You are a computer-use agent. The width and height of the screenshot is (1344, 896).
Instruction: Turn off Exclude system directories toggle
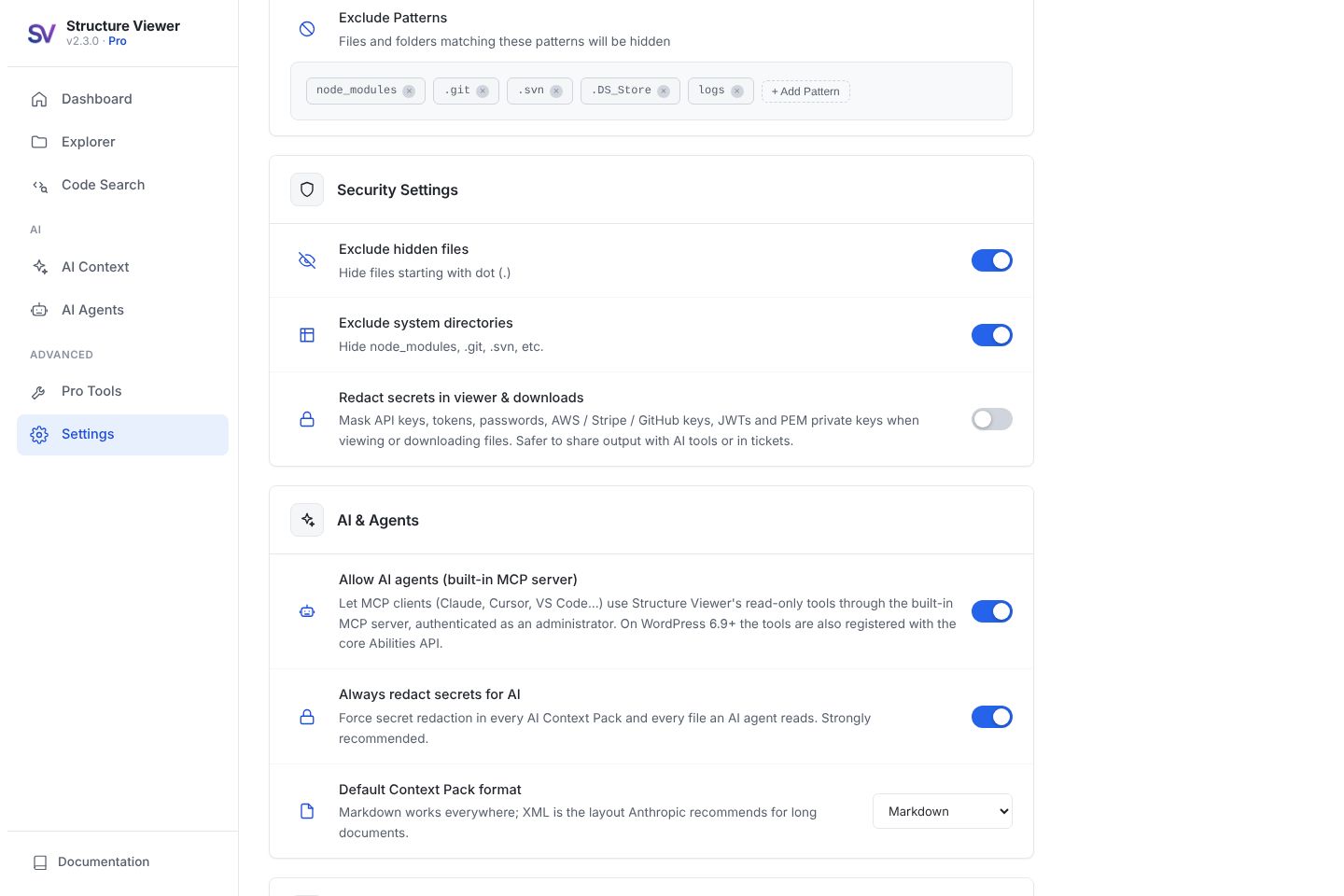pyautogui.click(x=992, y=335)
